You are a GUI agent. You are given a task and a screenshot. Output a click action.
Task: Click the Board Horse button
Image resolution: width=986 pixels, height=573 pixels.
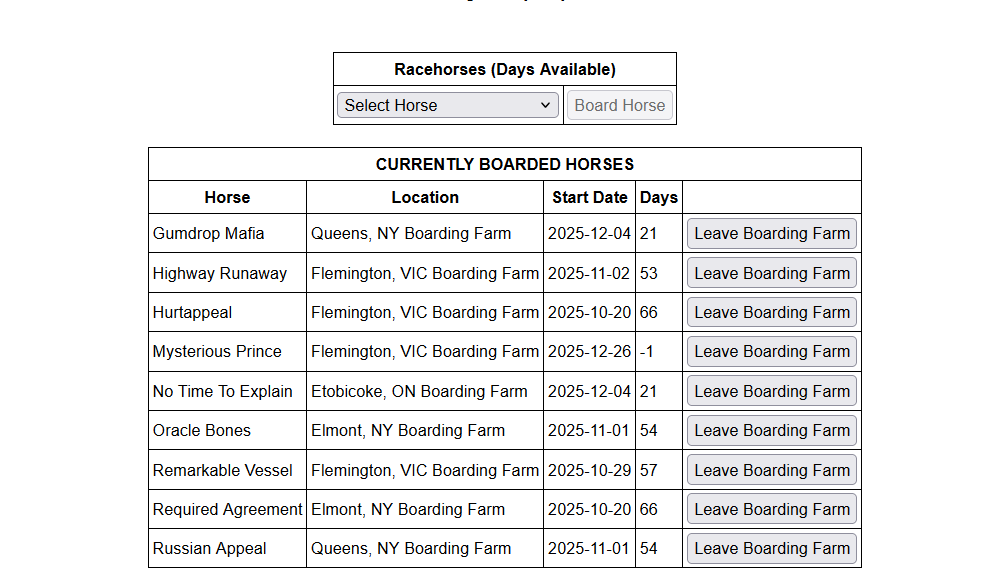point(619,105)
